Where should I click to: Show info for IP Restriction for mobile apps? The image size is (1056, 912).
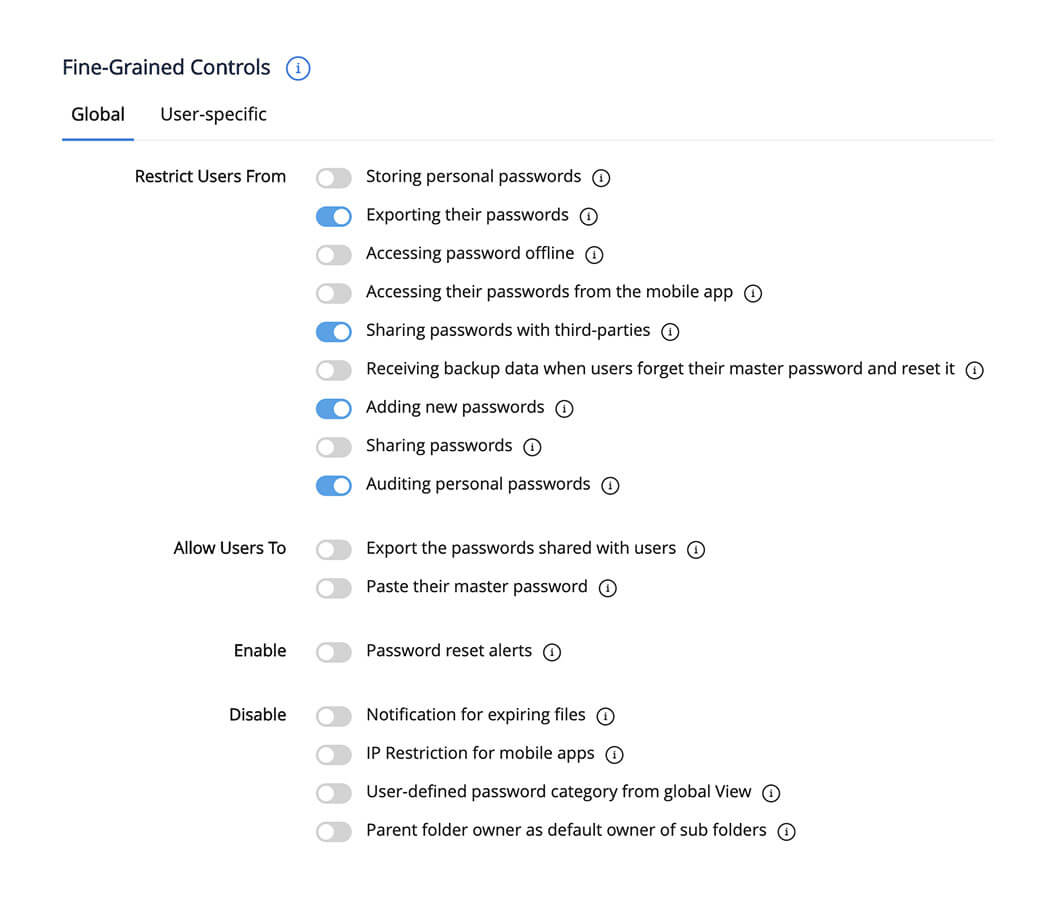click(615, 754)
